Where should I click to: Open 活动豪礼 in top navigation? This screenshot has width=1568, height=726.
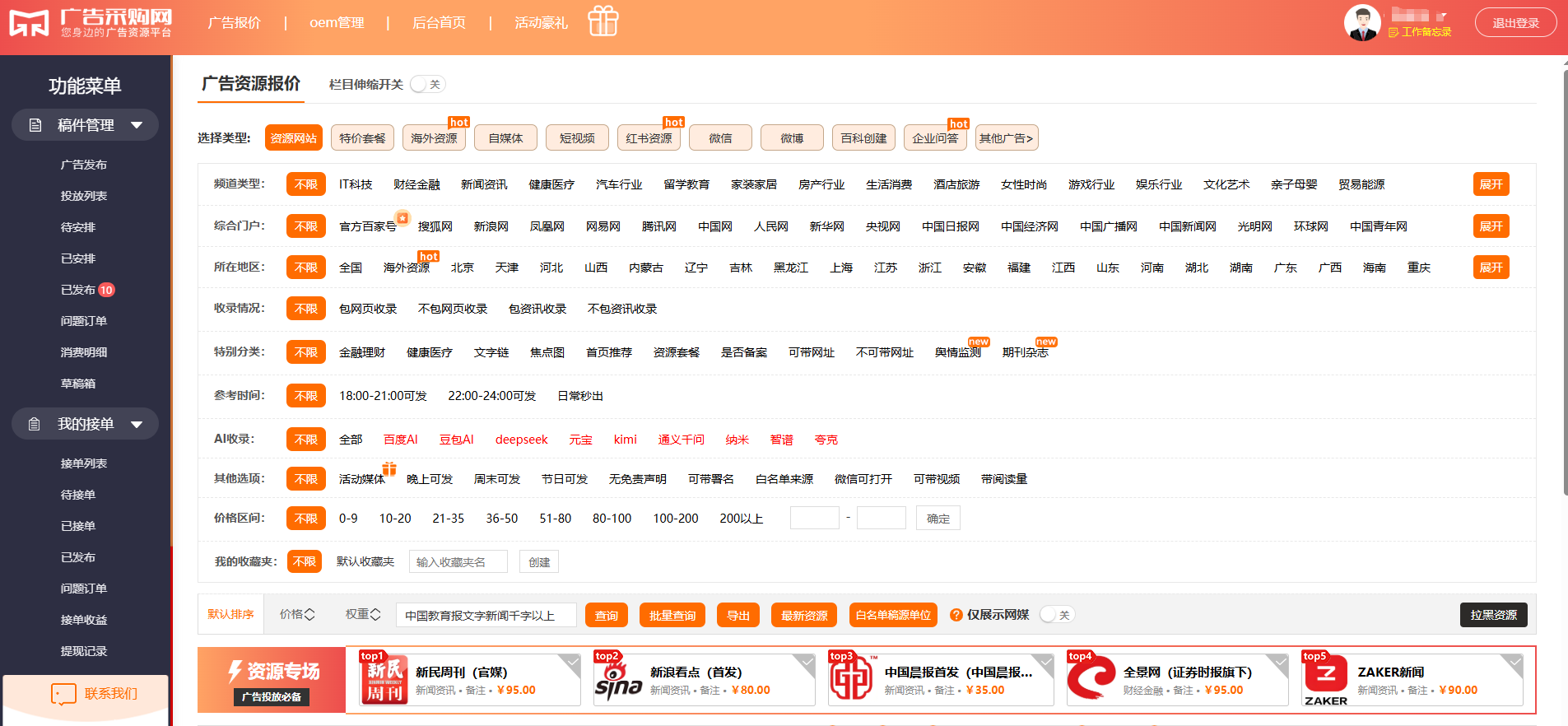542,22
